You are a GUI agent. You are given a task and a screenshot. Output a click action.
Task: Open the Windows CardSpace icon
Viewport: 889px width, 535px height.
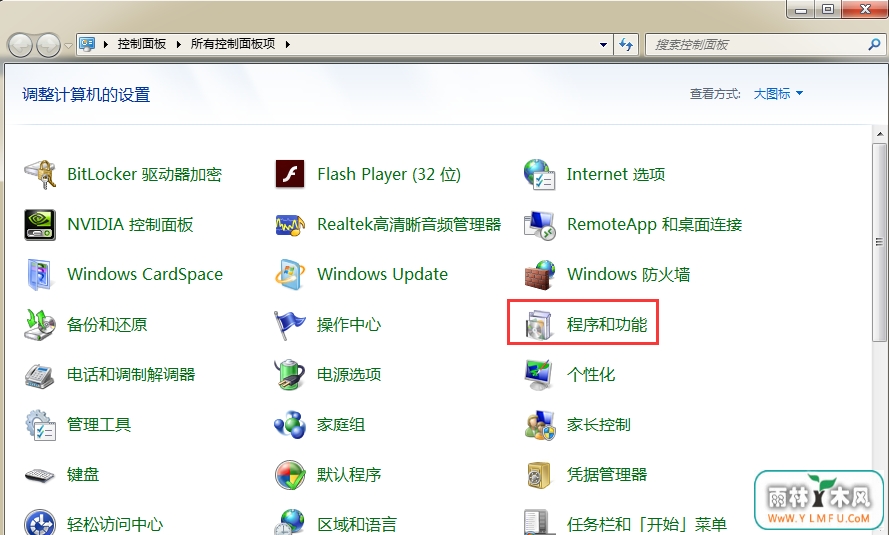tap(40, 274)
